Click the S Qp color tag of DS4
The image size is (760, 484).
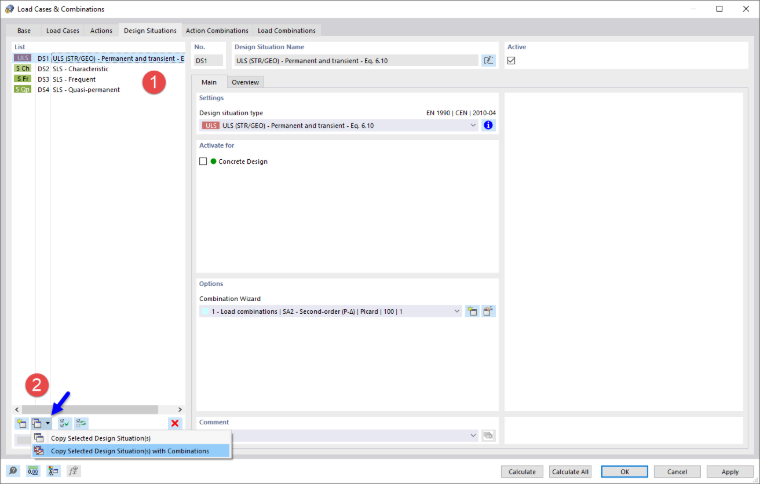point(22,89)
